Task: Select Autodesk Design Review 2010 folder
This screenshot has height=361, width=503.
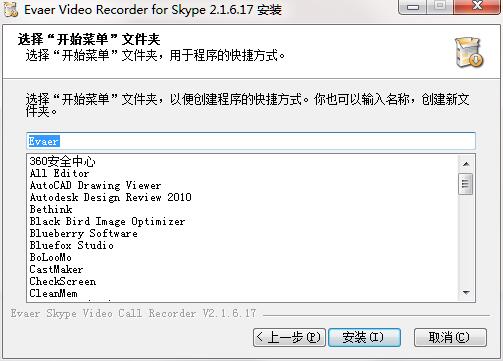Action: click(110, 197)
